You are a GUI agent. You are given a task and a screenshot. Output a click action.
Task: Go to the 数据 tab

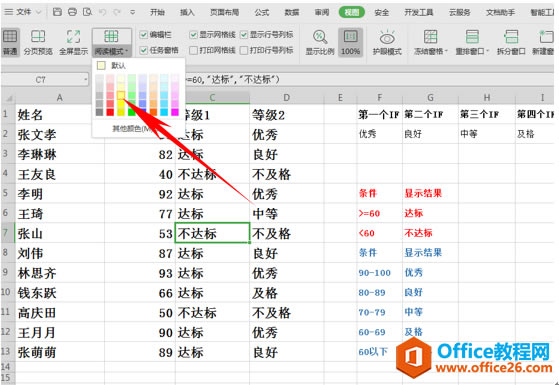[292, 12]
